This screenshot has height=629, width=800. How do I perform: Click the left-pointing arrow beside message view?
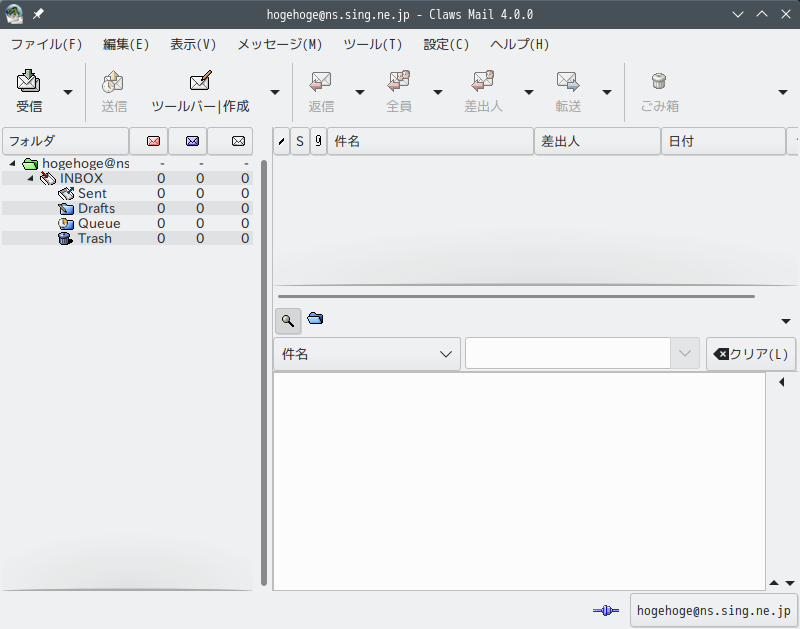[782, 382]
